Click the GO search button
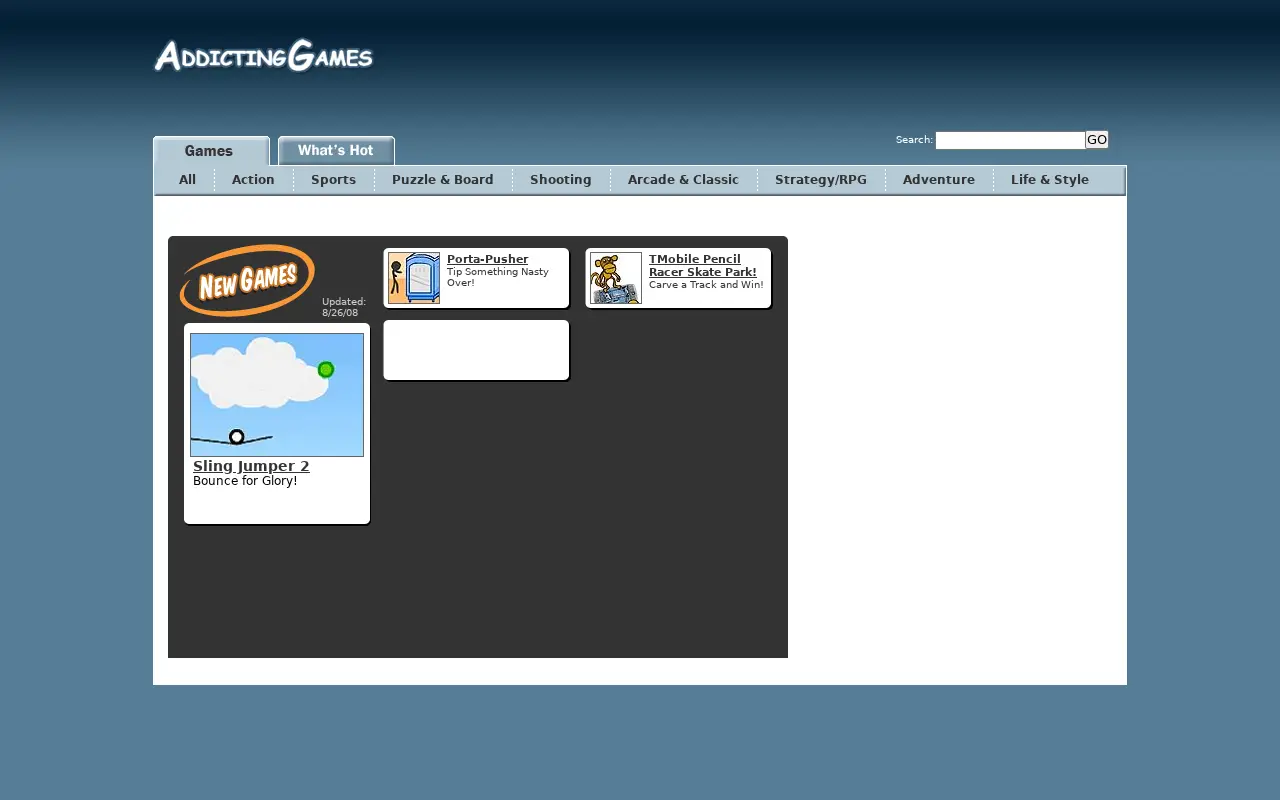 (1097, 140)
